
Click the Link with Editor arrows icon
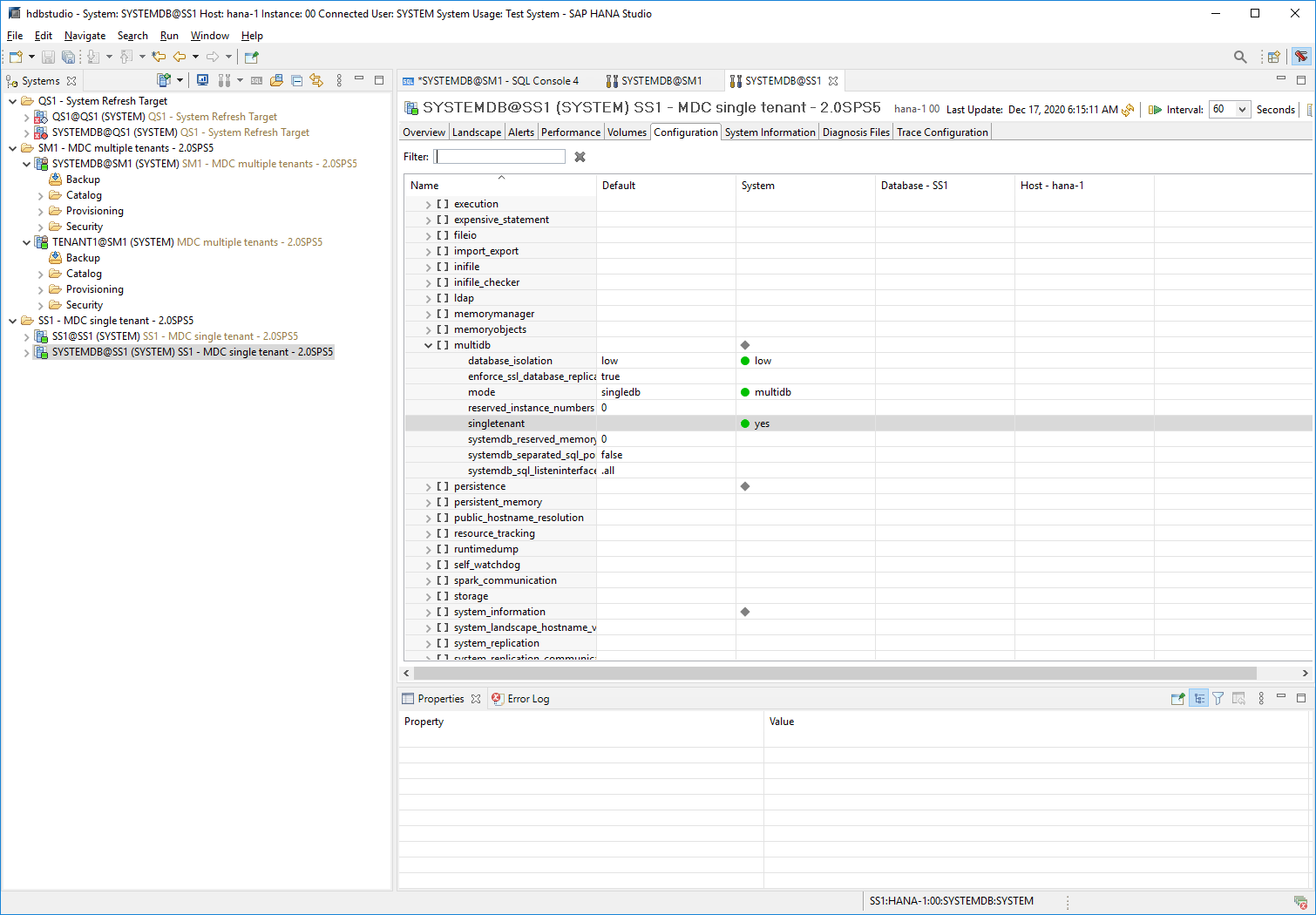(x=316, y=80)
